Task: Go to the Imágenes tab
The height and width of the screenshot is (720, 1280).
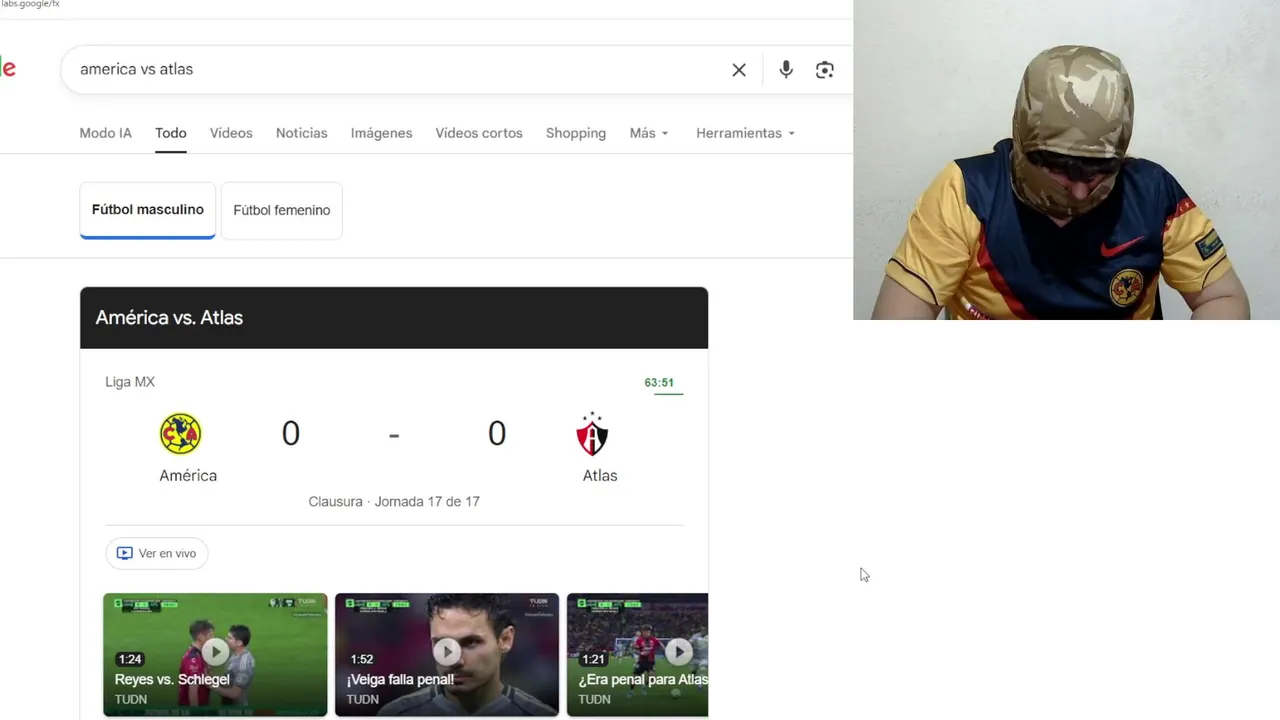Action: [381, 133]
